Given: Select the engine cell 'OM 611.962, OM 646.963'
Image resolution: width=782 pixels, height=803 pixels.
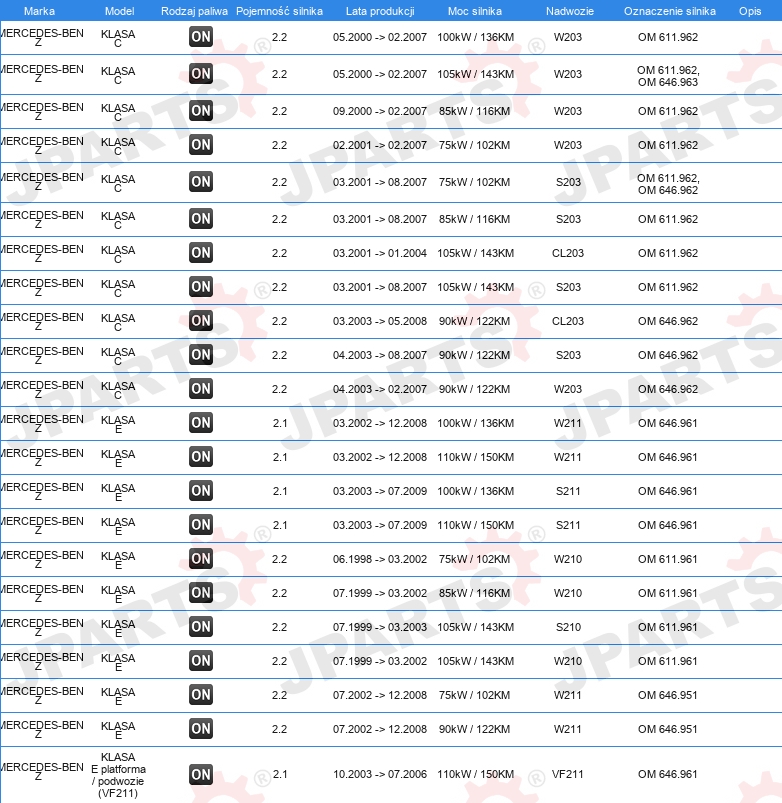Looking at the screenshot, I should tap(668, 76).
